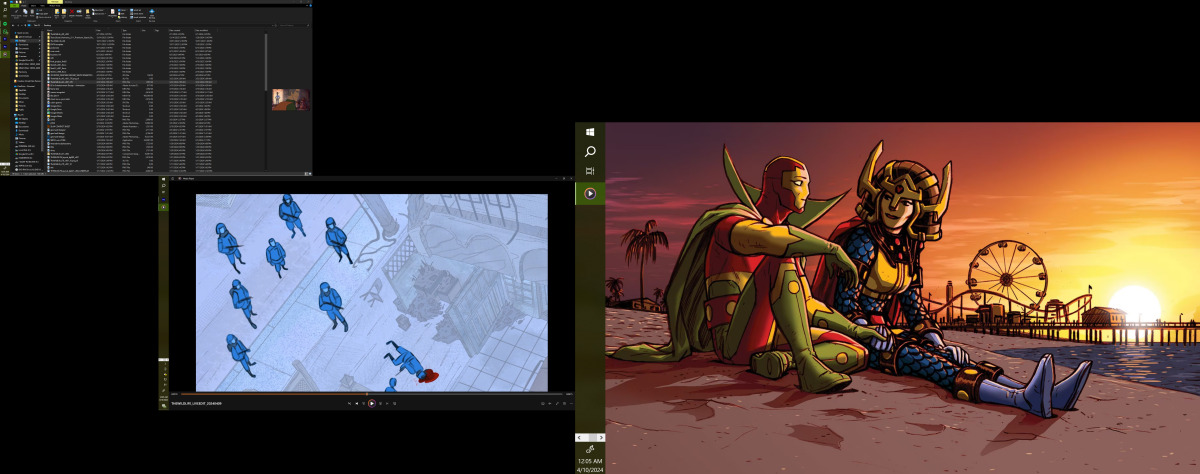Image resolution: width=1200 pixels, height=474 pixels.
Task: Click the Explorer search box
Action: [294, 25]
